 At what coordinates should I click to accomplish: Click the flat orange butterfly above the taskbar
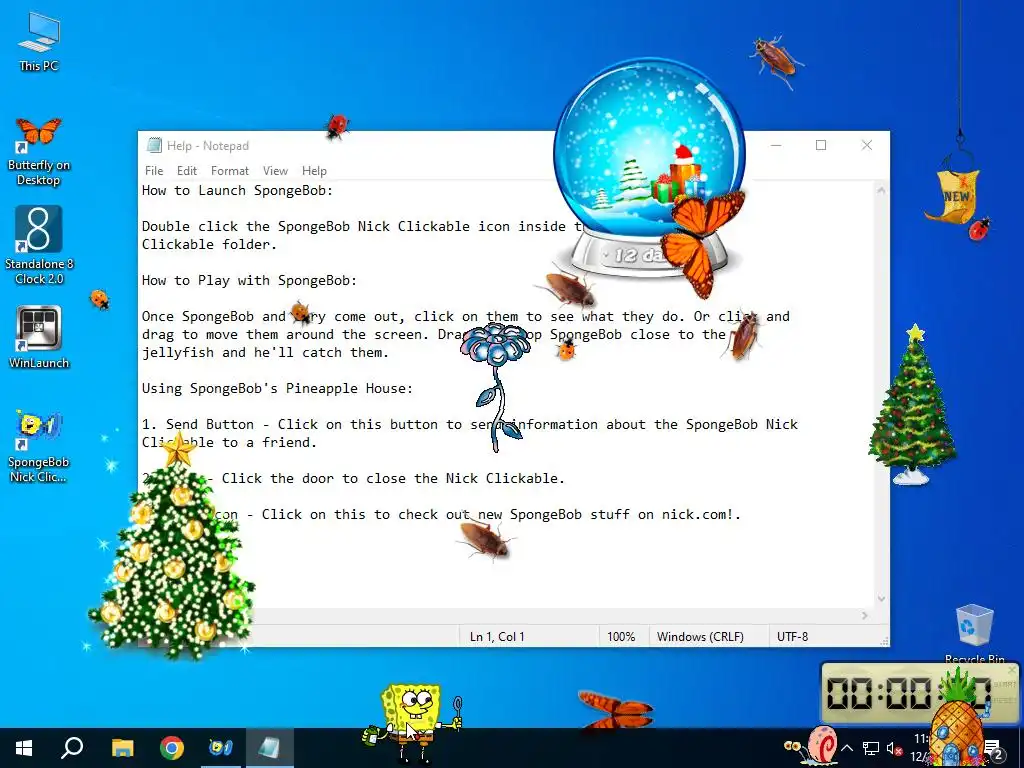[x=615, y=709]
